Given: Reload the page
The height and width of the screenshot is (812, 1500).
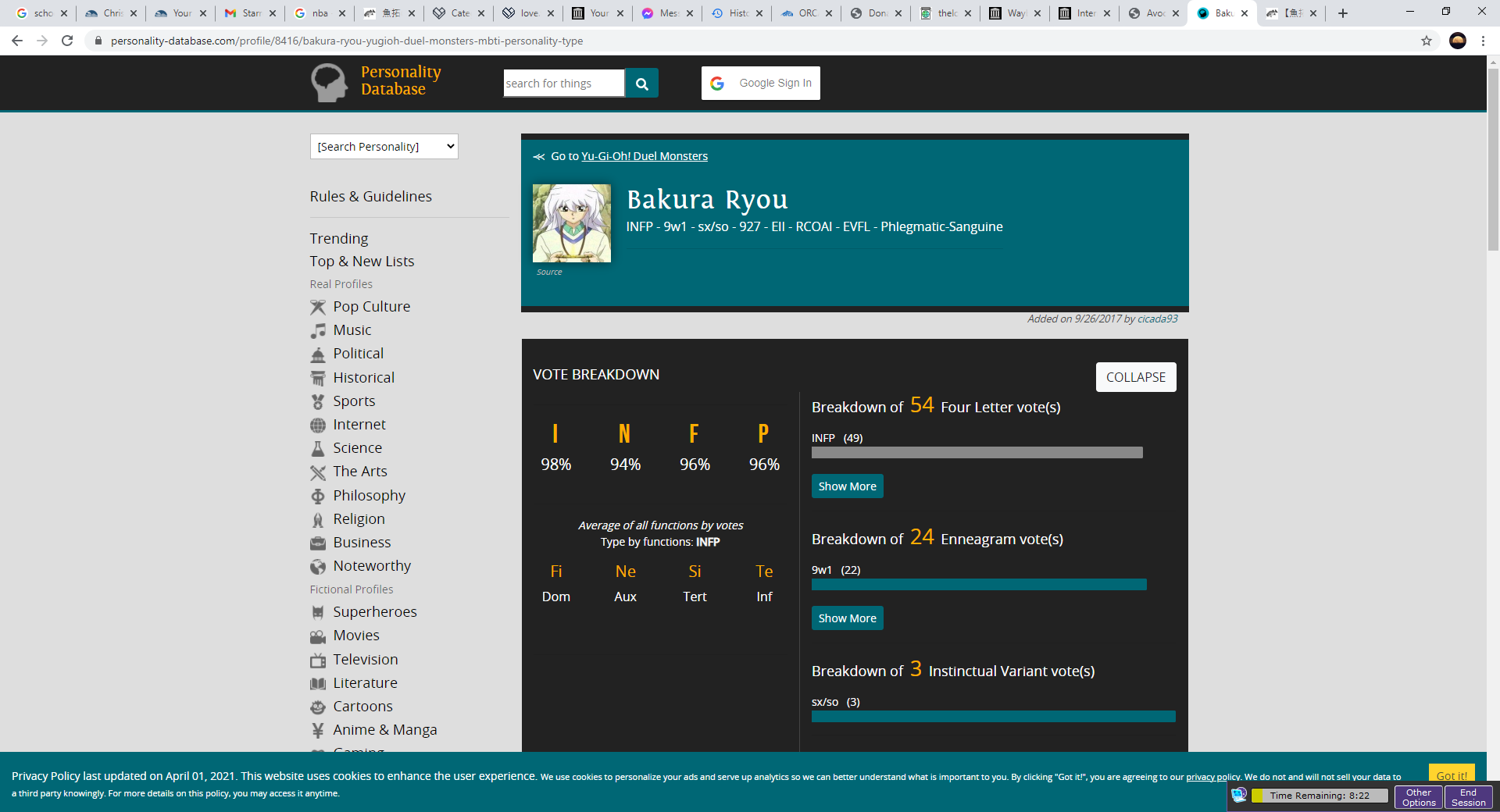Looking at the screenshot, I should (67, 41).
